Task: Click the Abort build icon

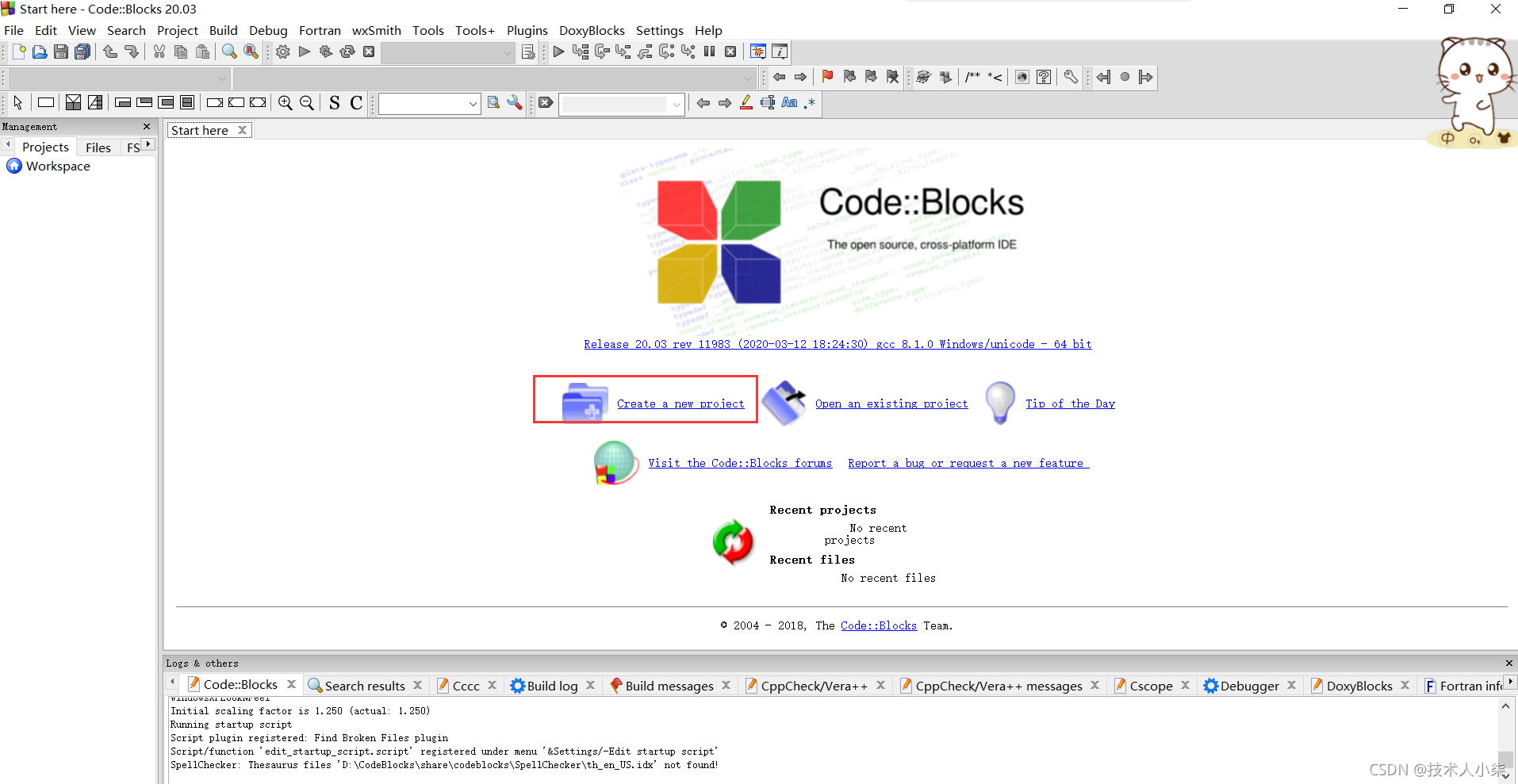Action: [x=369, y=52]
